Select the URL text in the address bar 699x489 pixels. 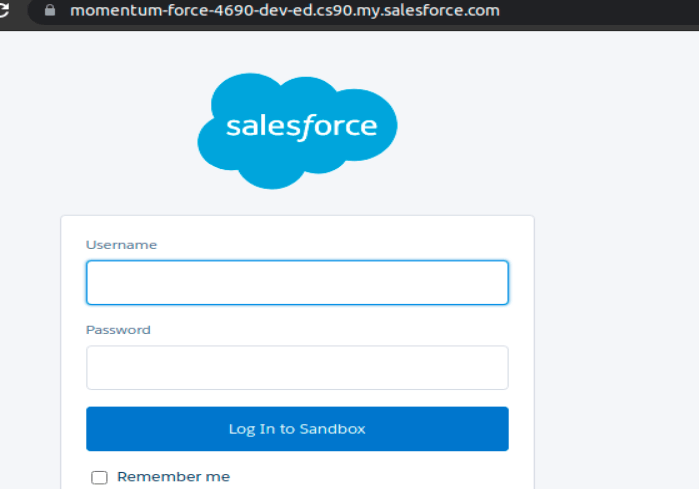[x=285, y=10]
